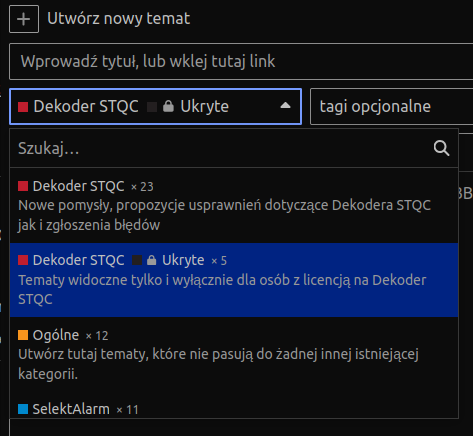Click the Ogólne description about topics not fitting elsewhere
This screenshot has width=473, height=436.
point(218,364)
